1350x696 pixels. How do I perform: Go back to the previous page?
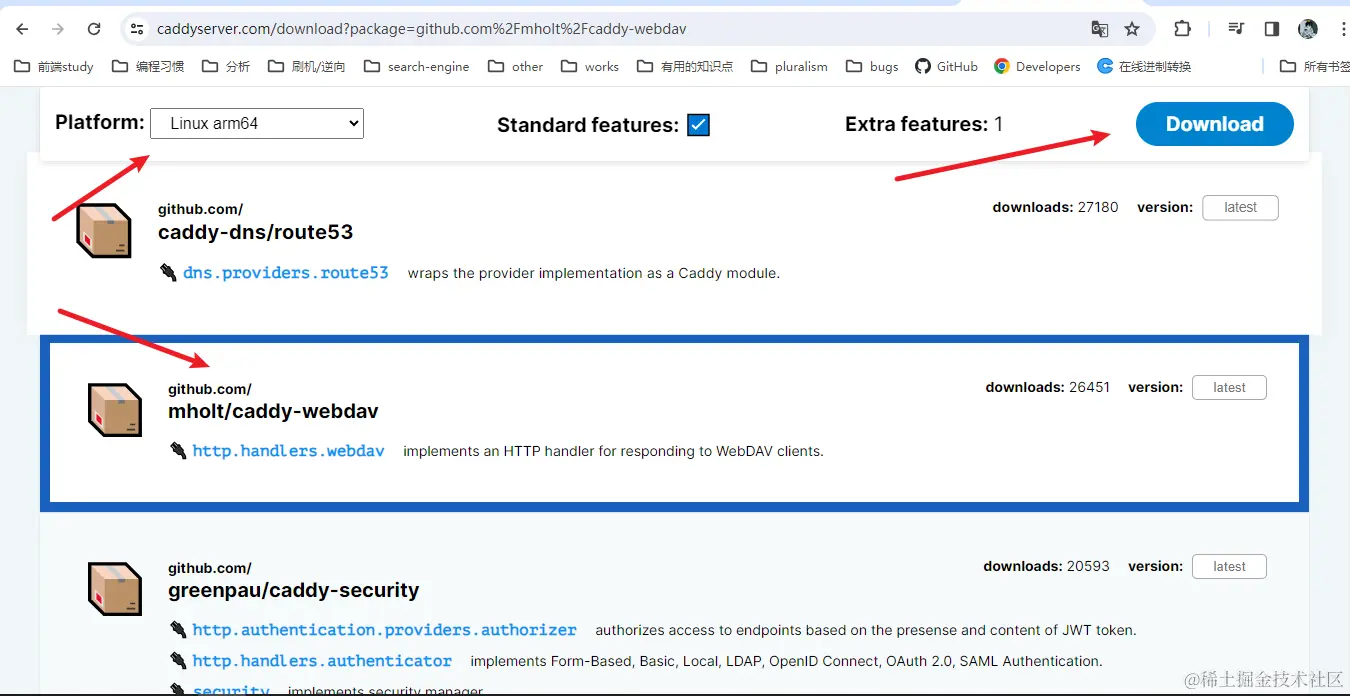(x=22, y=29)
